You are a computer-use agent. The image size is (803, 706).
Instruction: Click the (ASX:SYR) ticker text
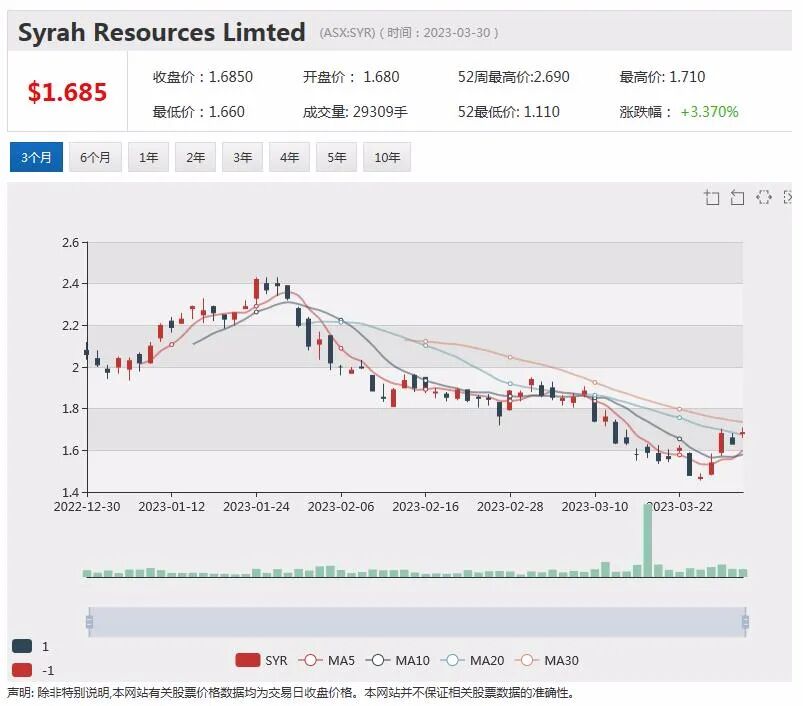pos(348,33)
